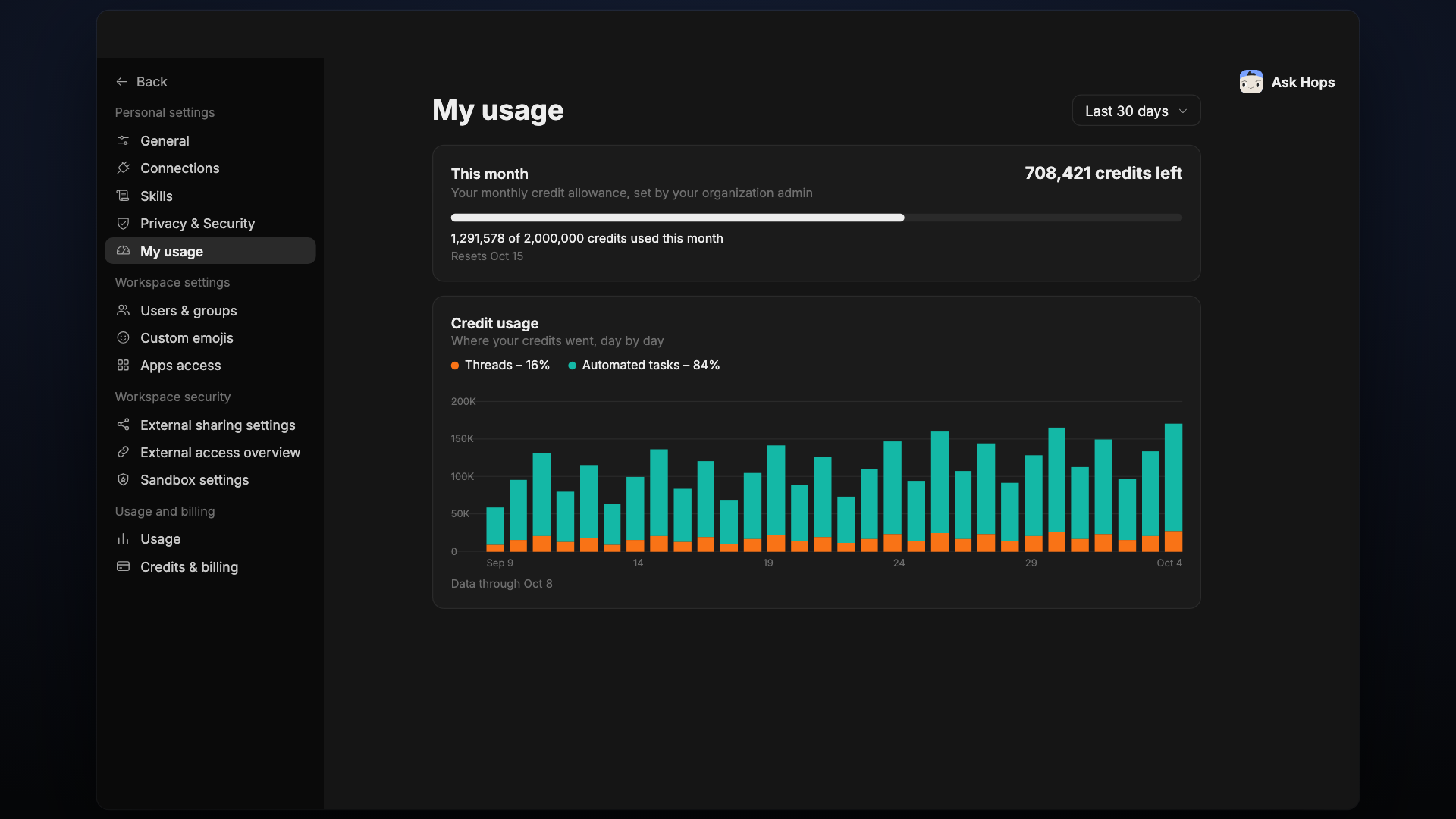Click the Apps access grid icon
Image resolution: width=1456 pixels, height=819 pixels.
tap(123, 366)
